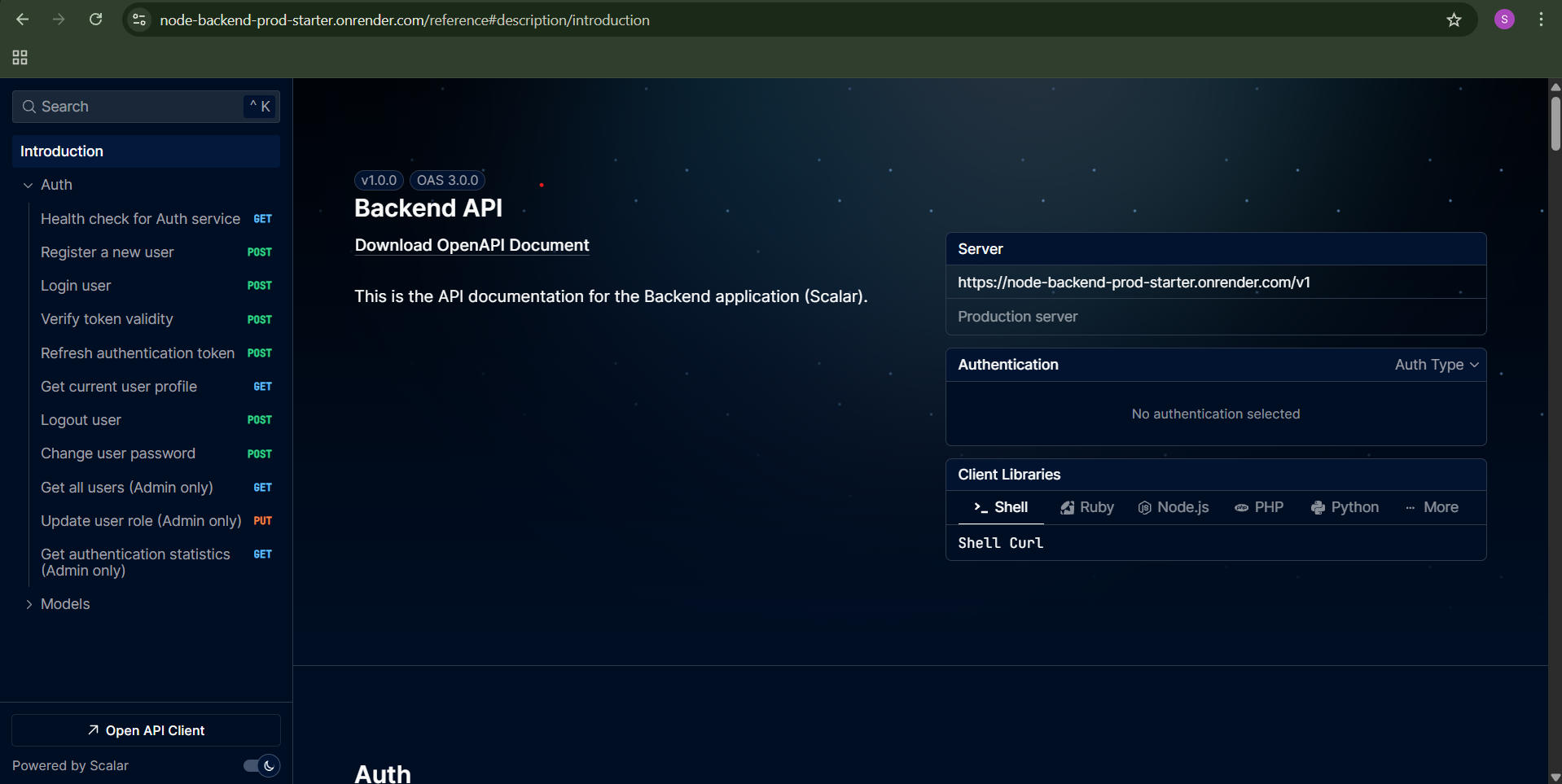The height and width of the screenshot is (784, 1562).
Task: Open Verify token validity endpoint
Action: click(156, 319)
